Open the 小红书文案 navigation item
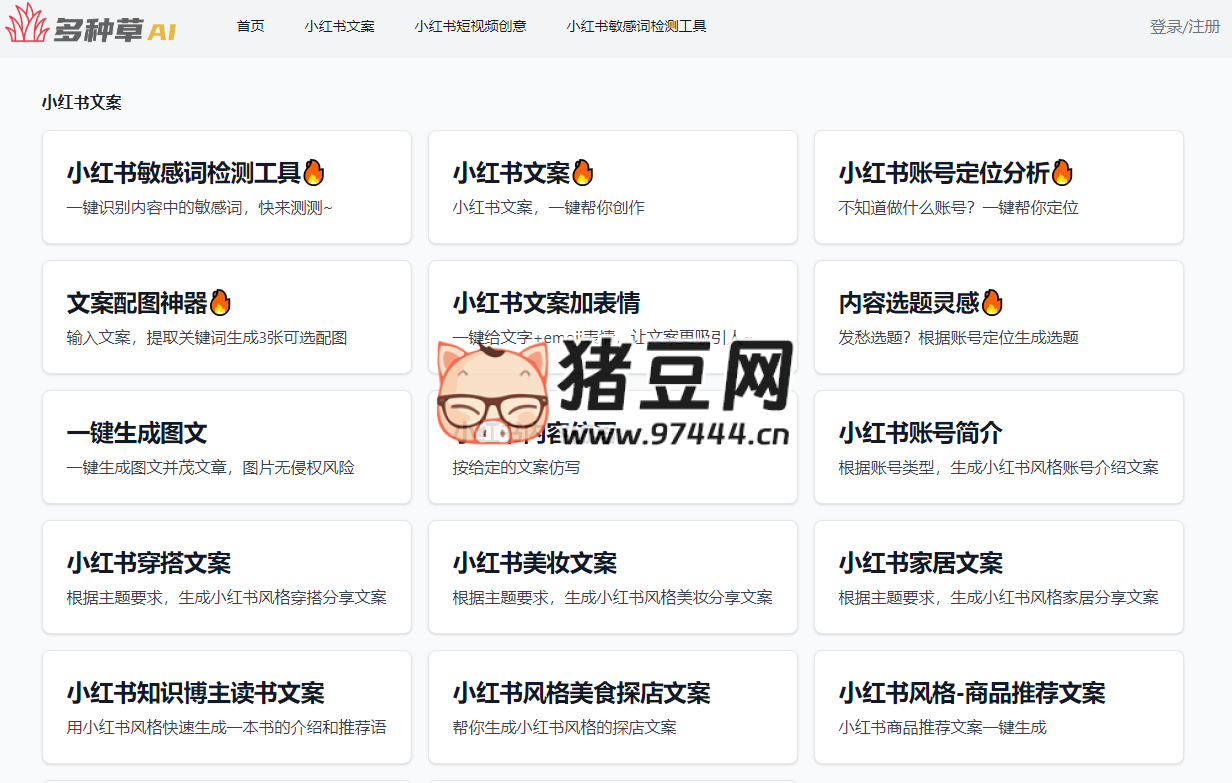The width and height of the screenshot is (1232, 783). pyautogui.click(x=340, y=26)
